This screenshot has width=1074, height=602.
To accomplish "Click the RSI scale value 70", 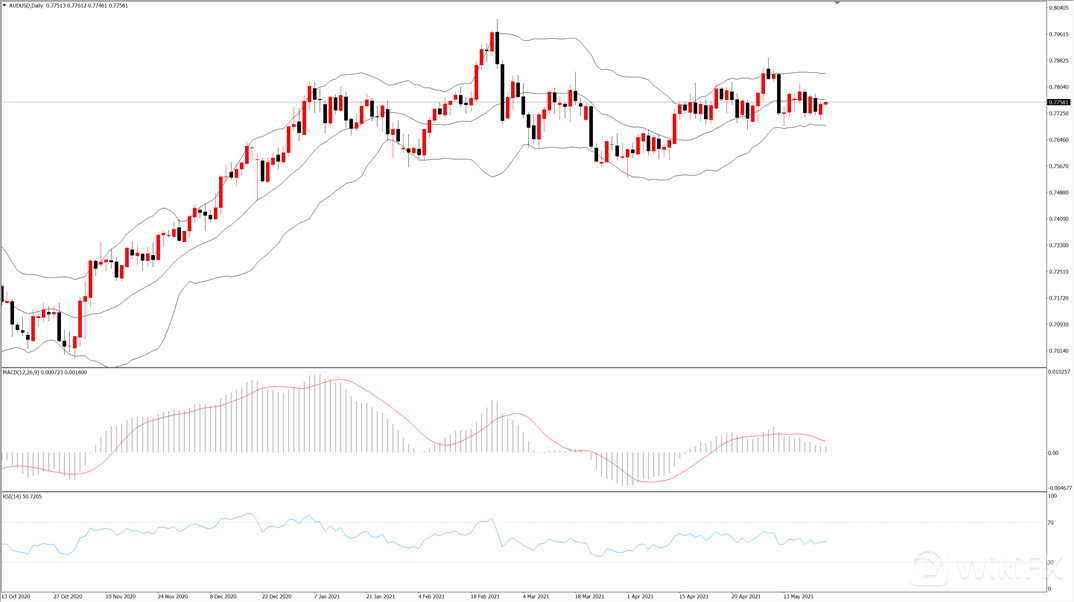I will 1052,523.
